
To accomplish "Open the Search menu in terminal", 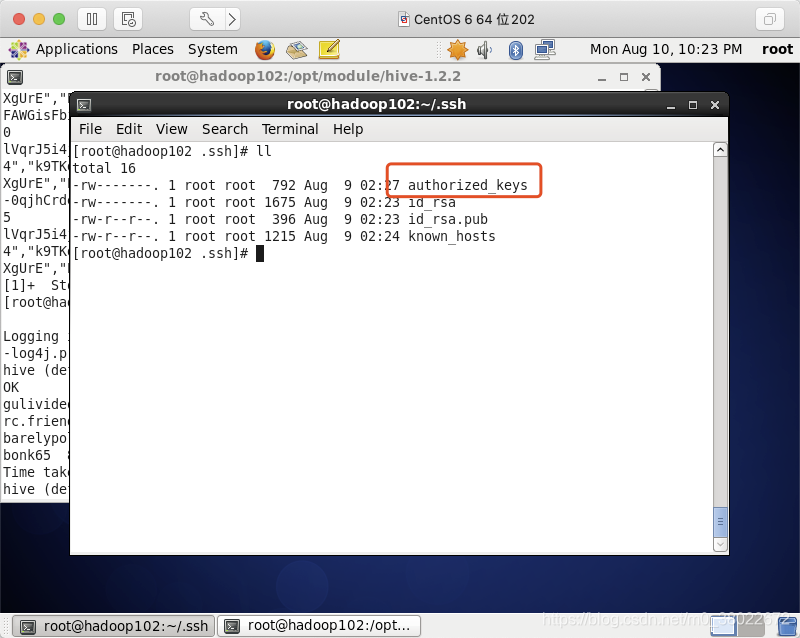I will click(x=225, y=129).
